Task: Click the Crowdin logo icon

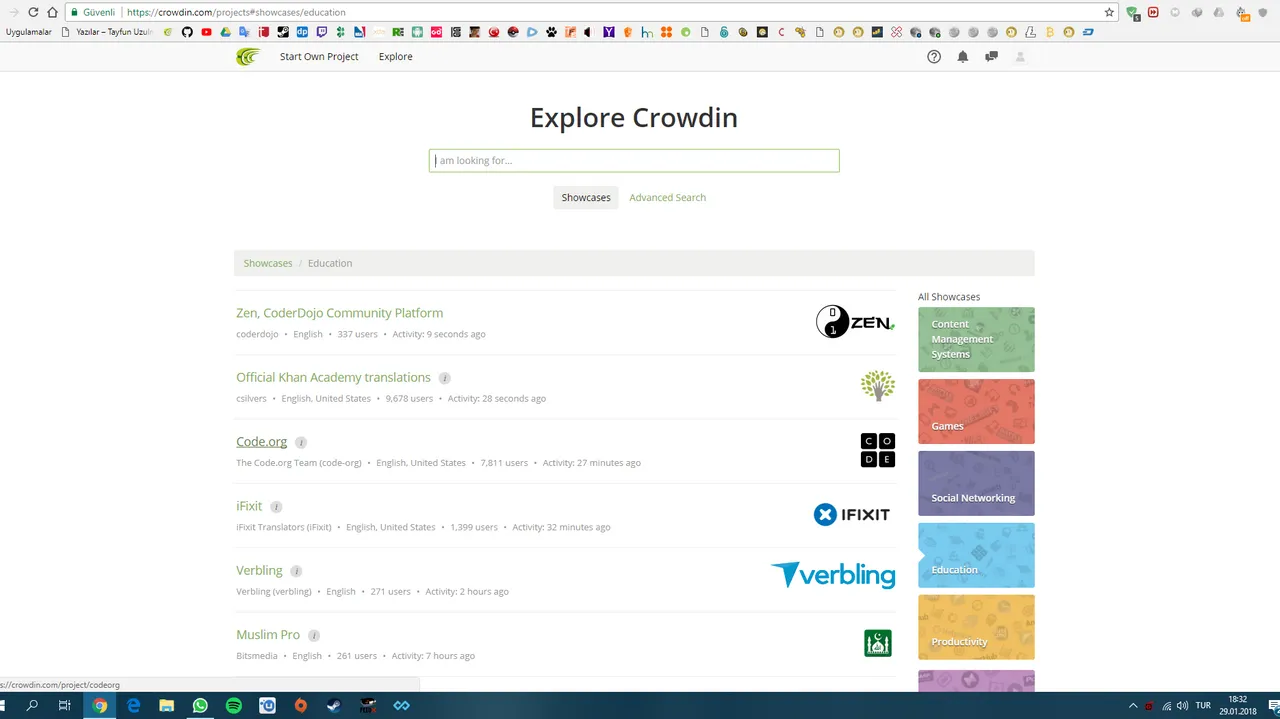Action: (x=248, y=57)
